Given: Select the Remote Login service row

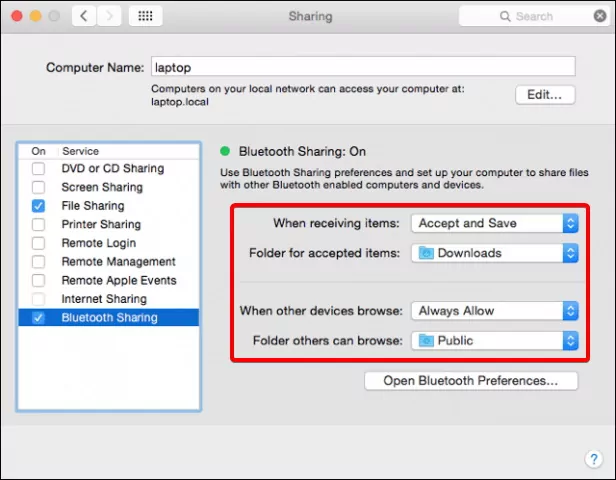Looking at the screenshot, I should [x=109, y=243].
